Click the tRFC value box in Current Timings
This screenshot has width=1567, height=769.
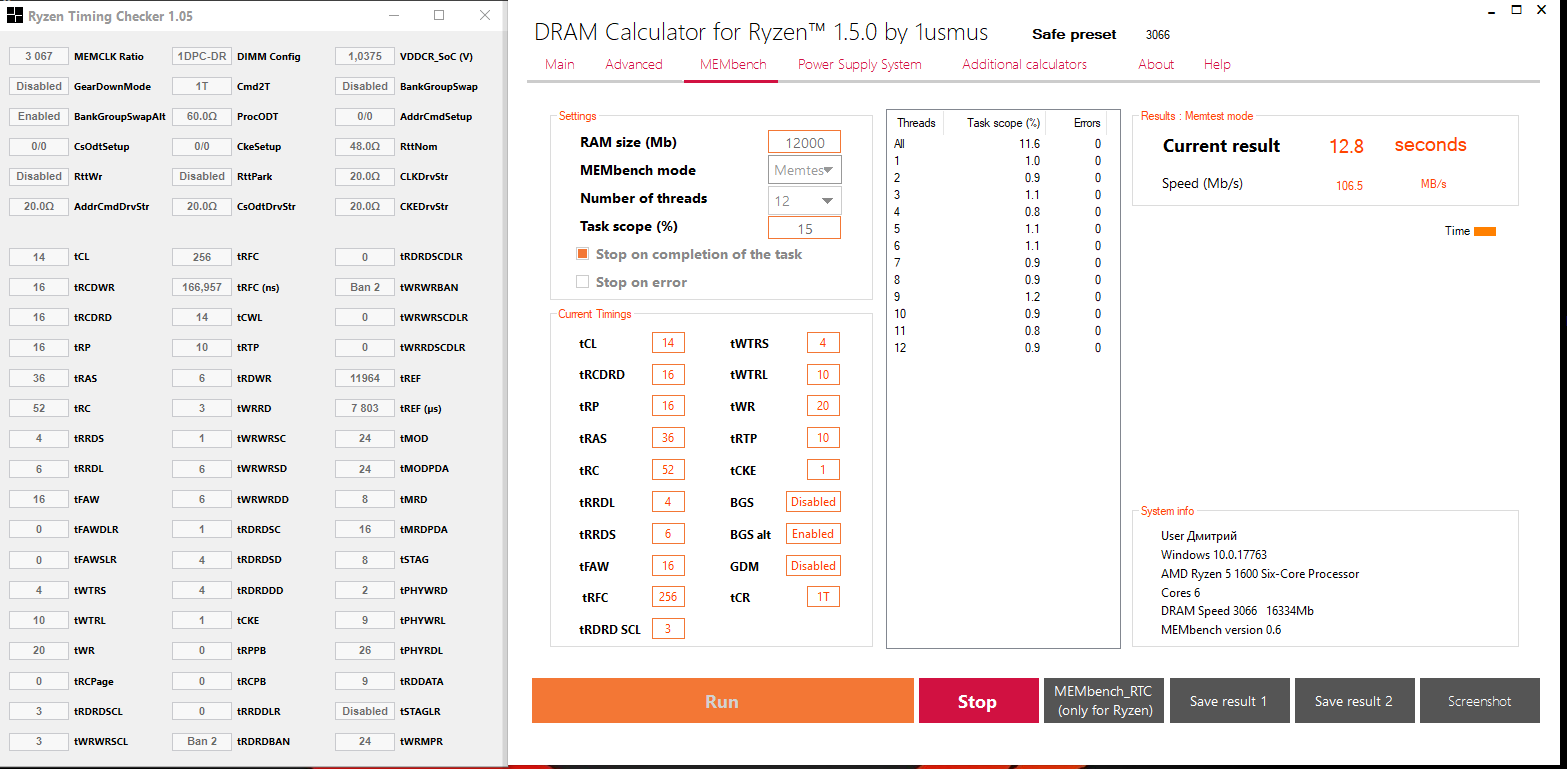[x=668, y=597]
